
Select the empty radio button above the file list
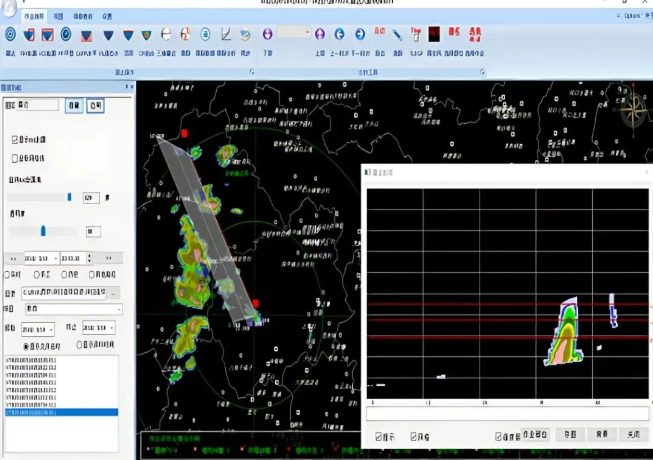pos(80,345)
